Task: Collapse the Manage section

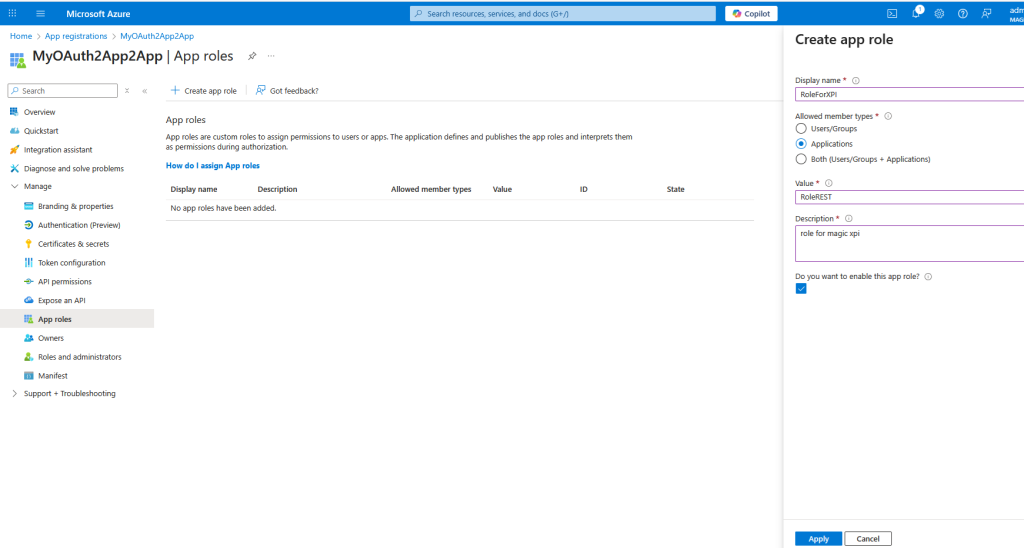Action: tap(14, 187)
